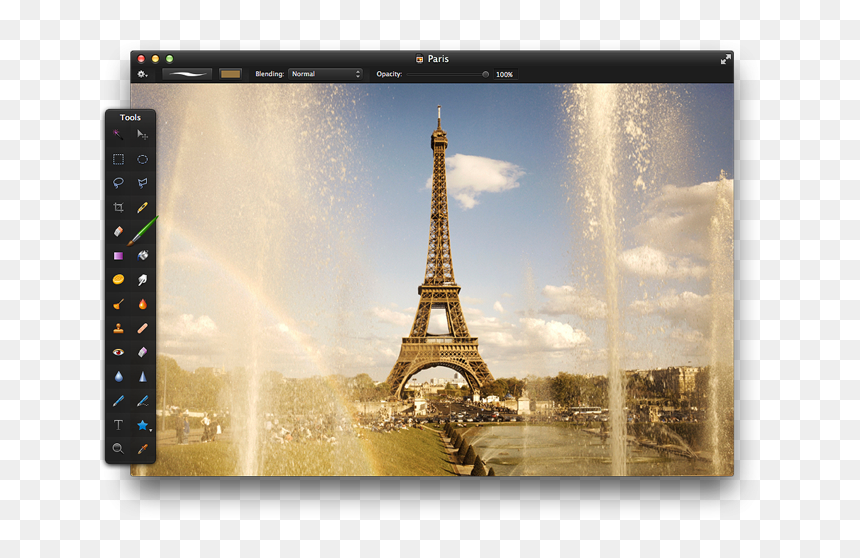Select the Pencil tool
Screen dimensions: 860x558
tap(142, 207)
